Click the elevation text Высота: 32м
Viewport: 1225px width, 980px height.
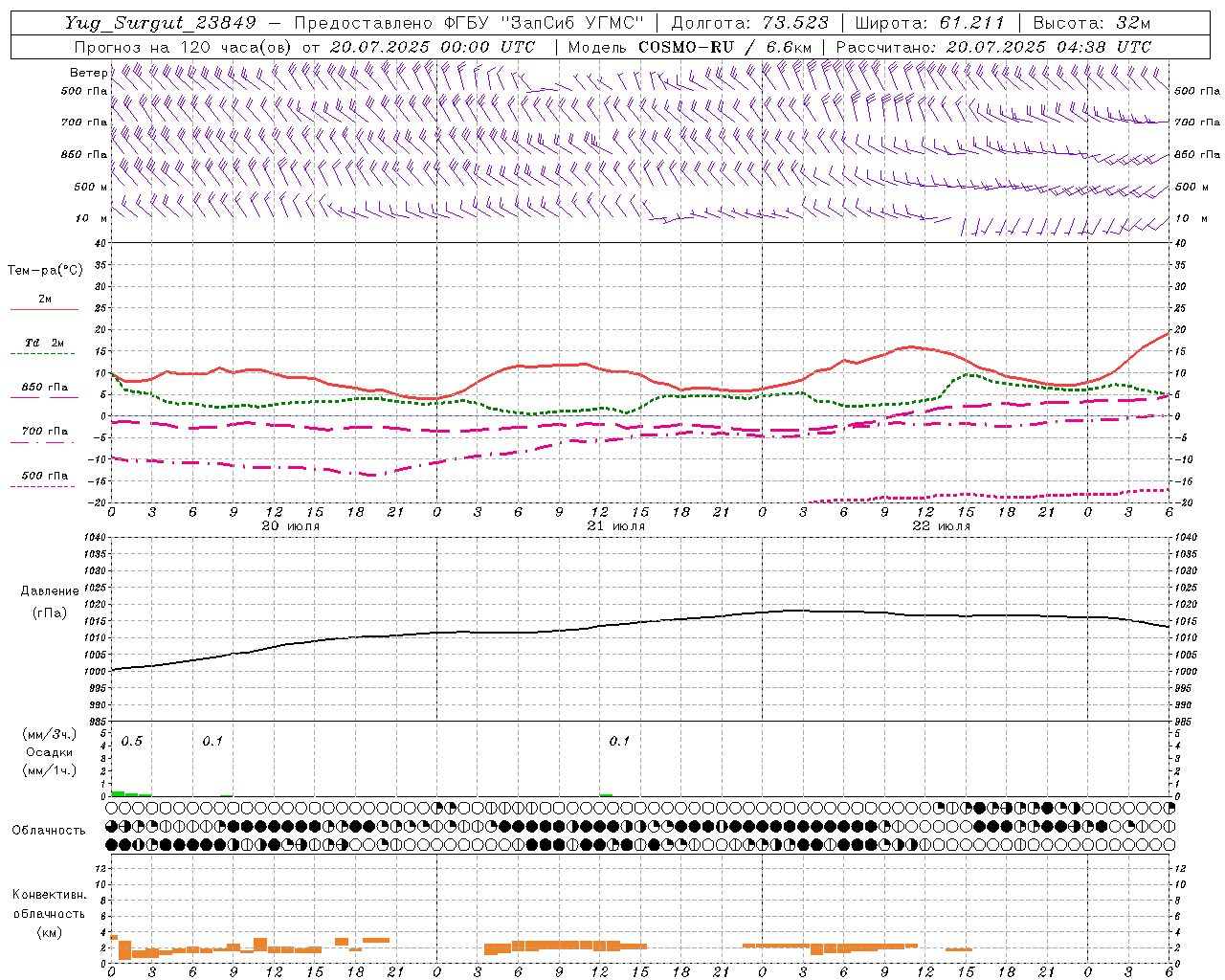1091,23
